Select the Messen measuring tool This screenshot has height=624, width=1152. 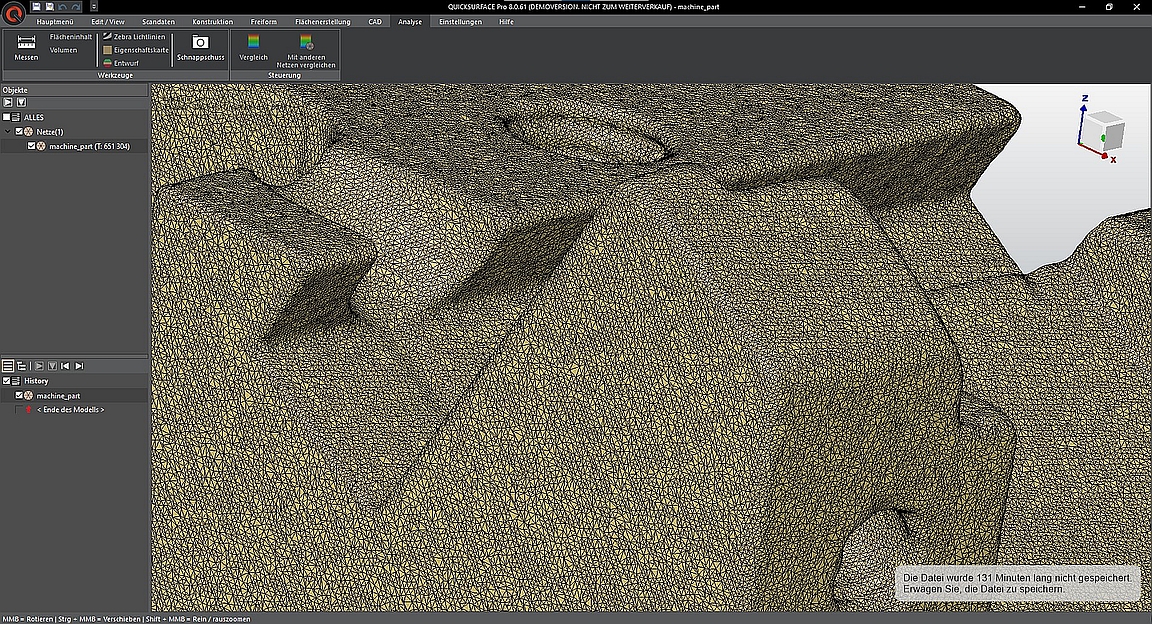[26, 47]
